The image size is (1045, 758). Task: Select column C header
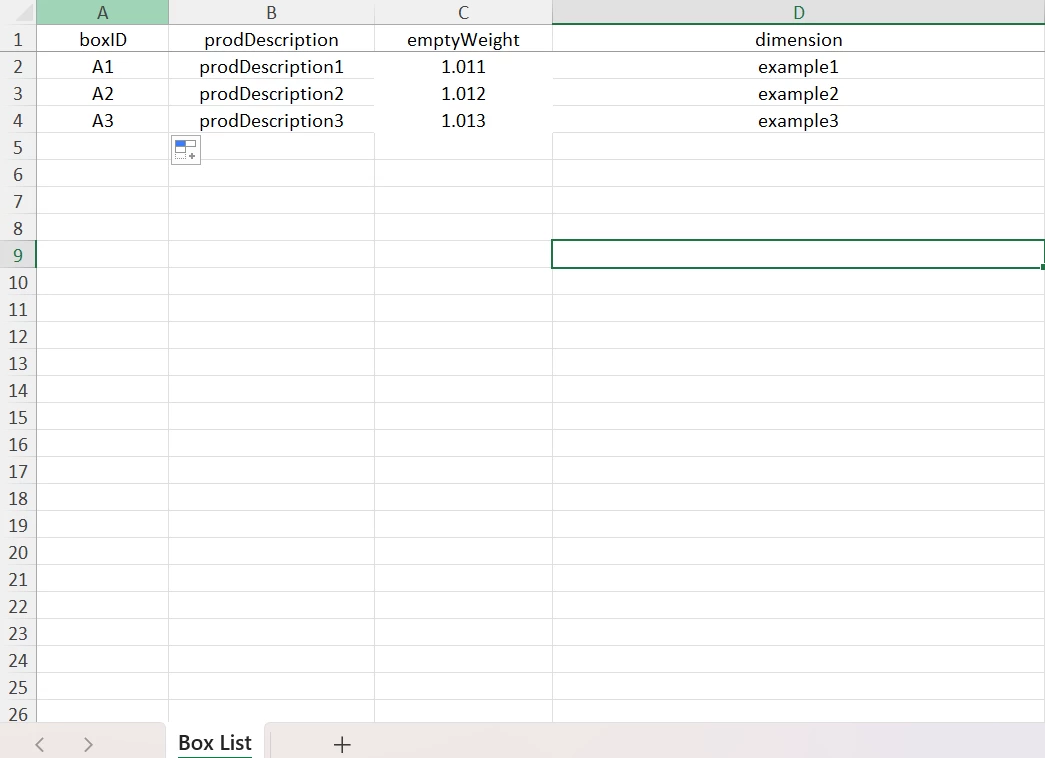463,12
